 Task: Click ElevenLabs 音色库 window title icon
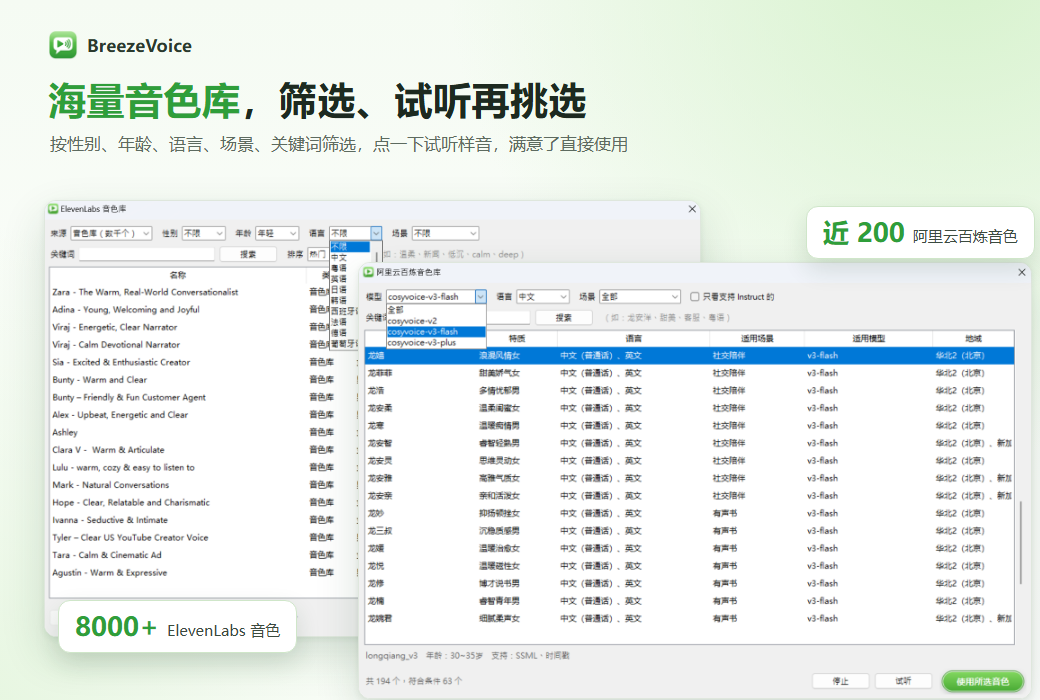click(53, 209)
